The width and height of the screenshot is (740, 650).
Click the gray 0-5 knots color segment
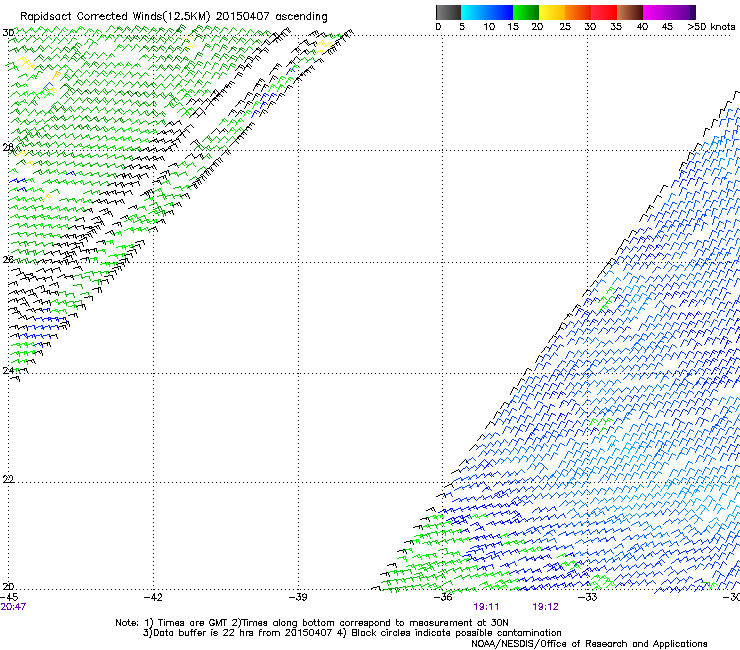(448, 13)
